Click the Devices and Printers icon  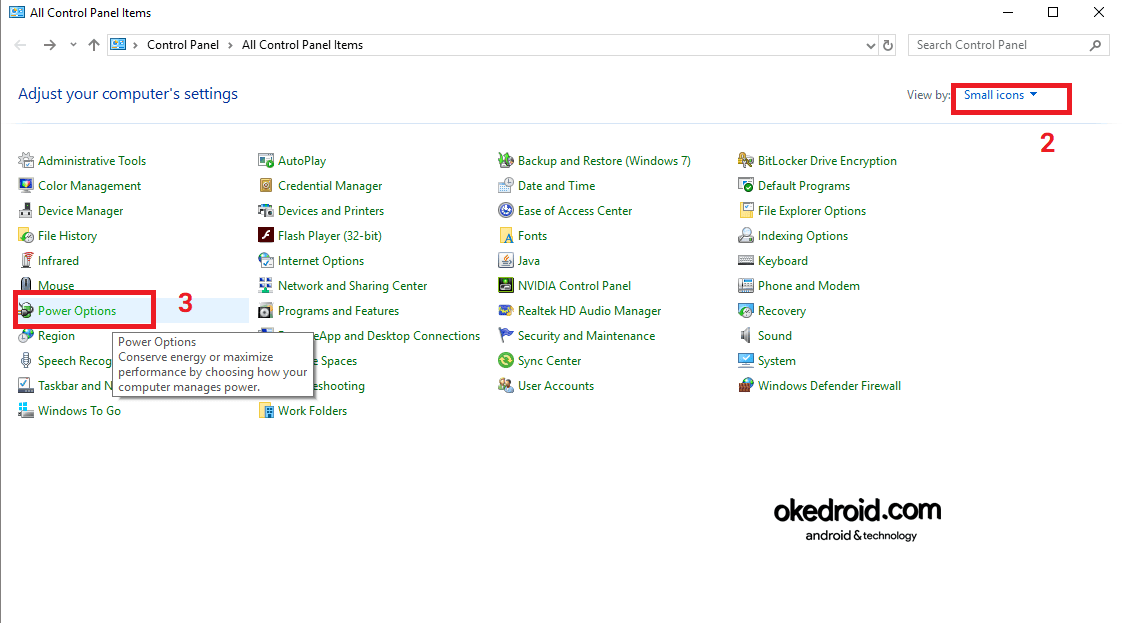click(266, 210)
